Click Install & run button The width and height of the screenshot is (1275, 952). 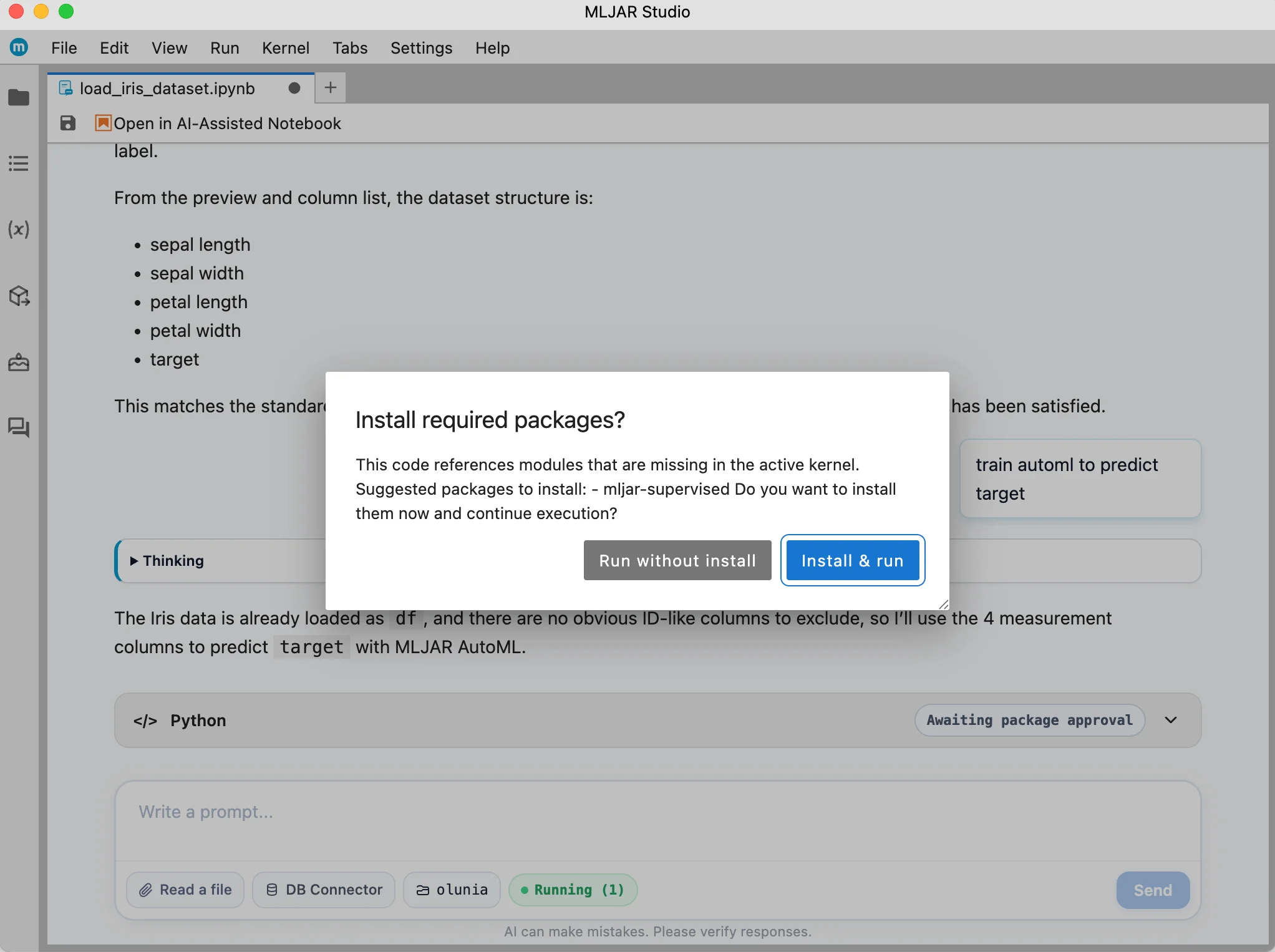click(x=853, y=560)
